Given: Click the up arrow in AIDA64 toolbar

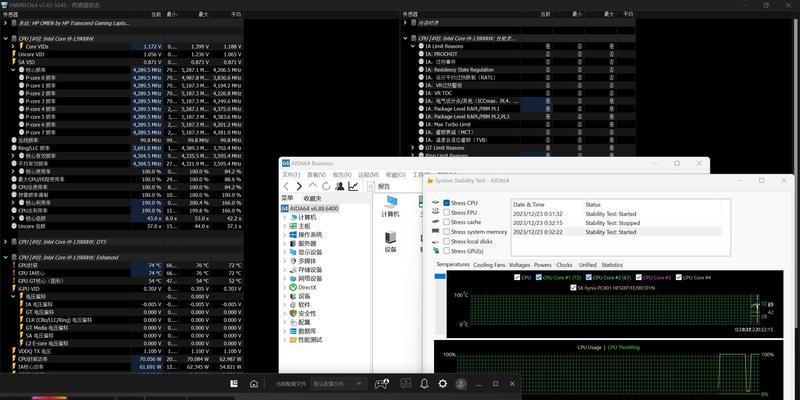Looking at the screenshot, I should 313,186.
